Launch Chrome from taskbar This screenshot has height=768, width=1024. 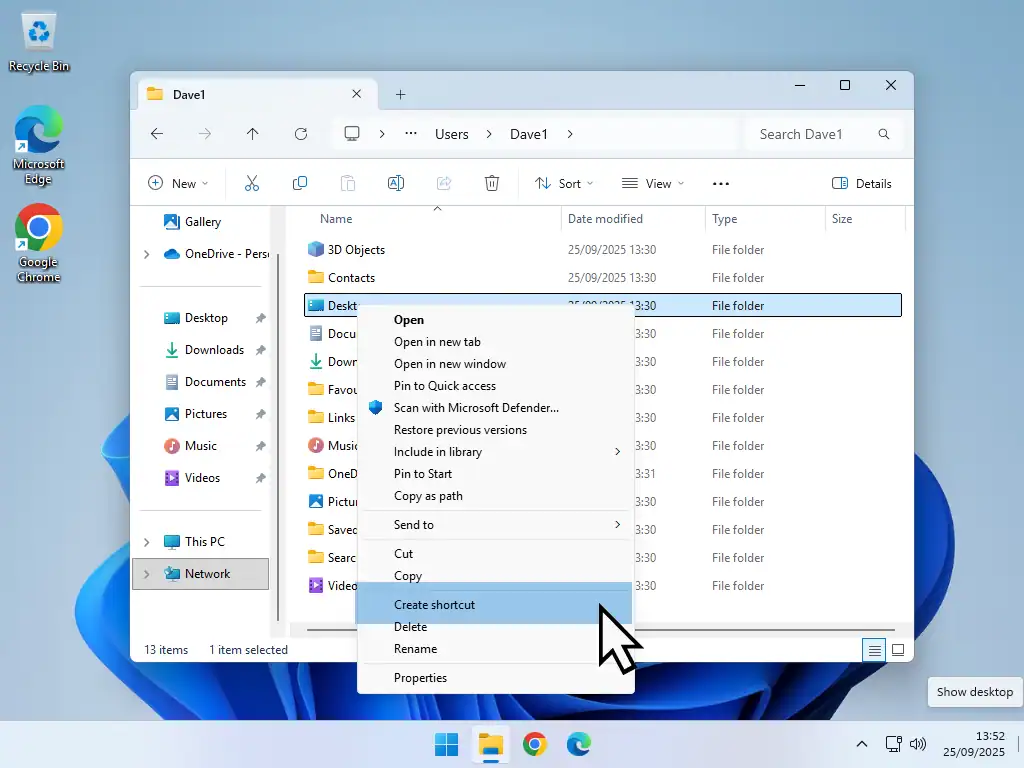534,744
